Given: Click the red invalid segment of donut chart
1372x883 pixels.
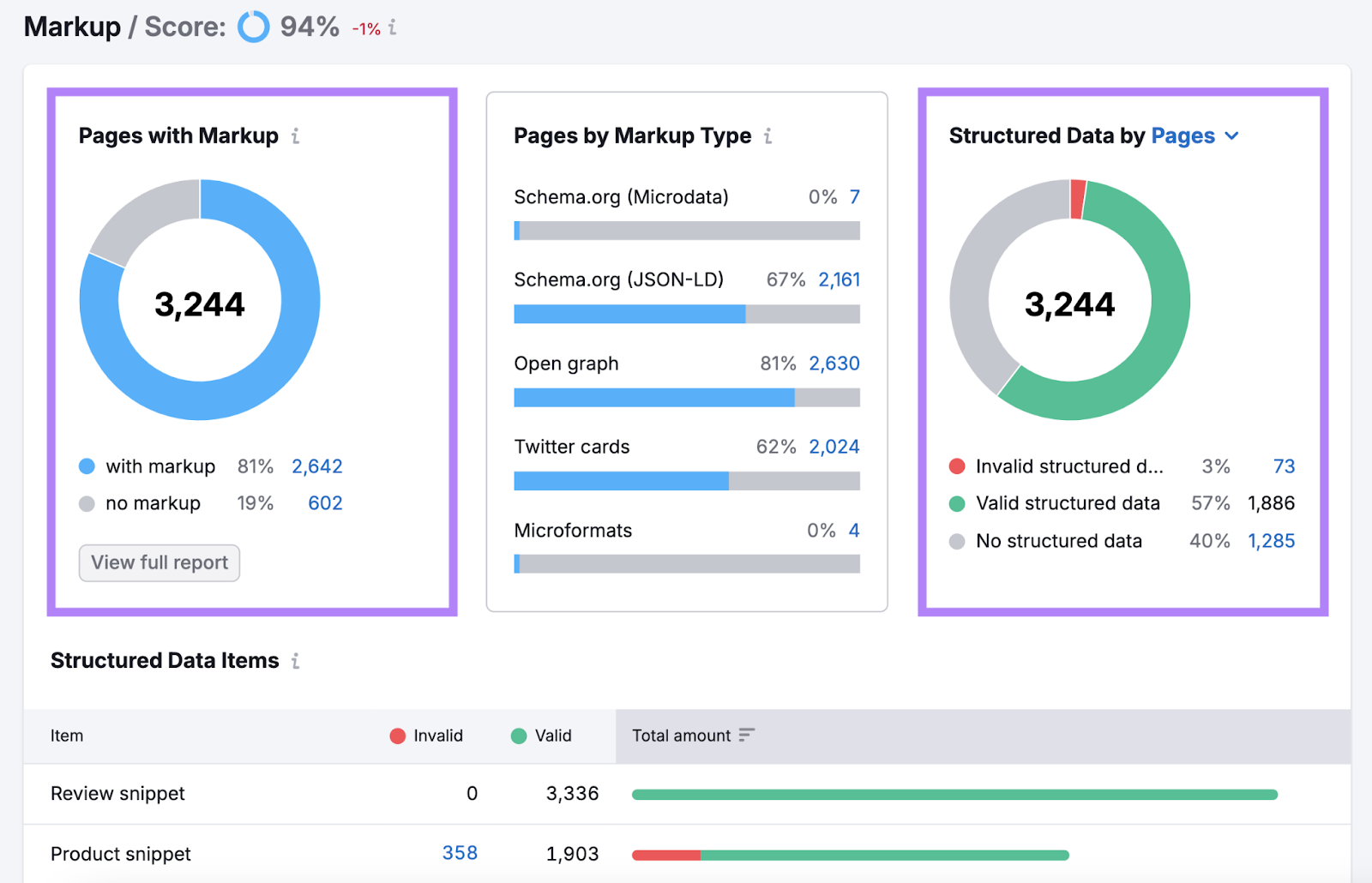Looking at the screenshot, I should coord(1078,199).
